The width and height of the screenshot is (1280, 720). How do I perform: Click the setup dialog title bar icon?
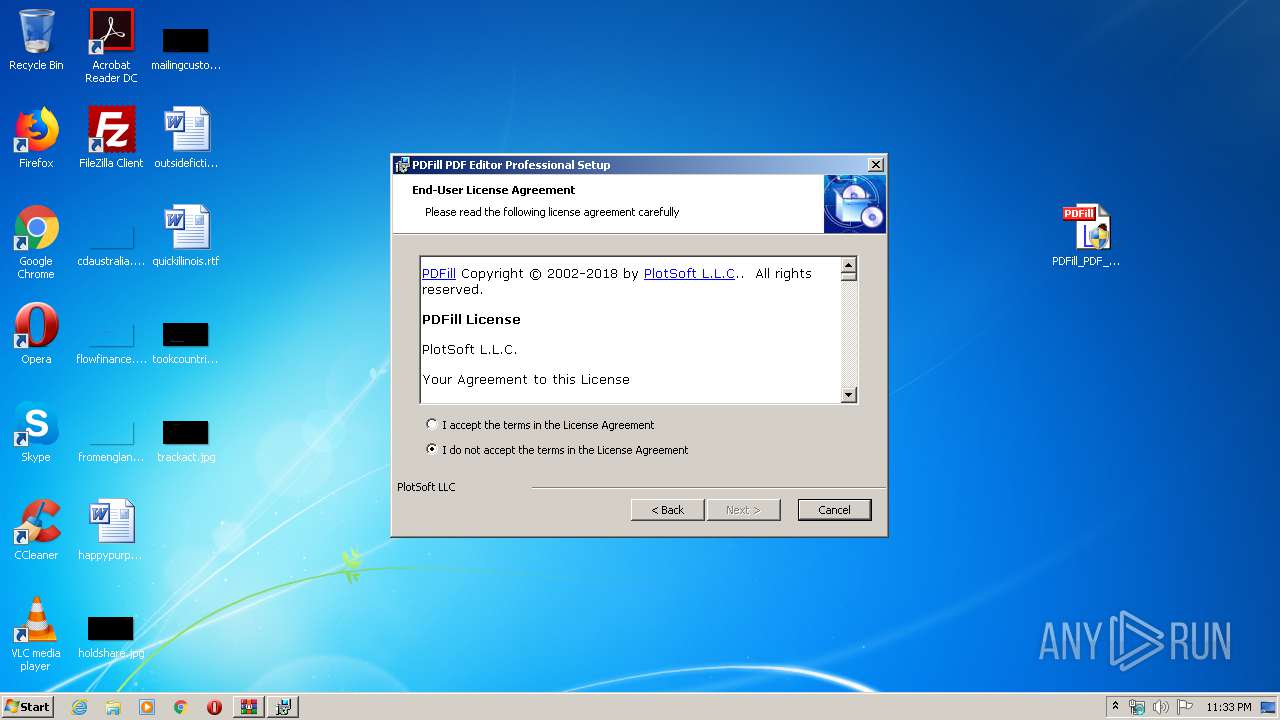point(402,165)
